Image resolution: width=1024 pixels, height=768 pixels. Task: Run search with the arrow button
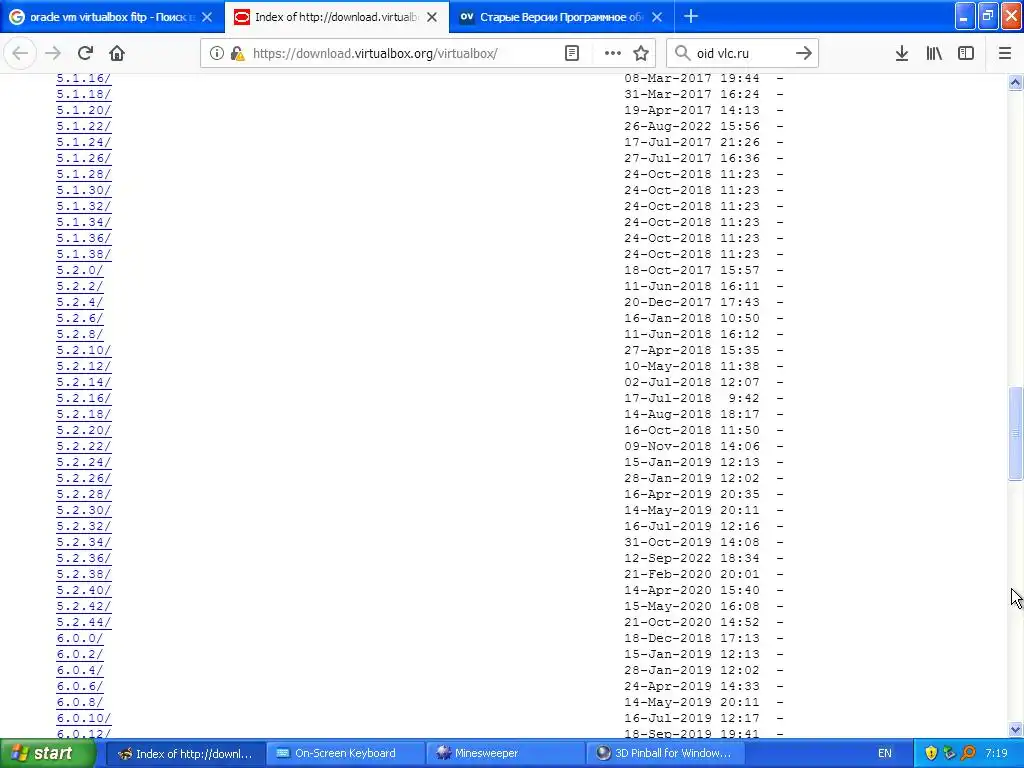[x=803, y=53]
